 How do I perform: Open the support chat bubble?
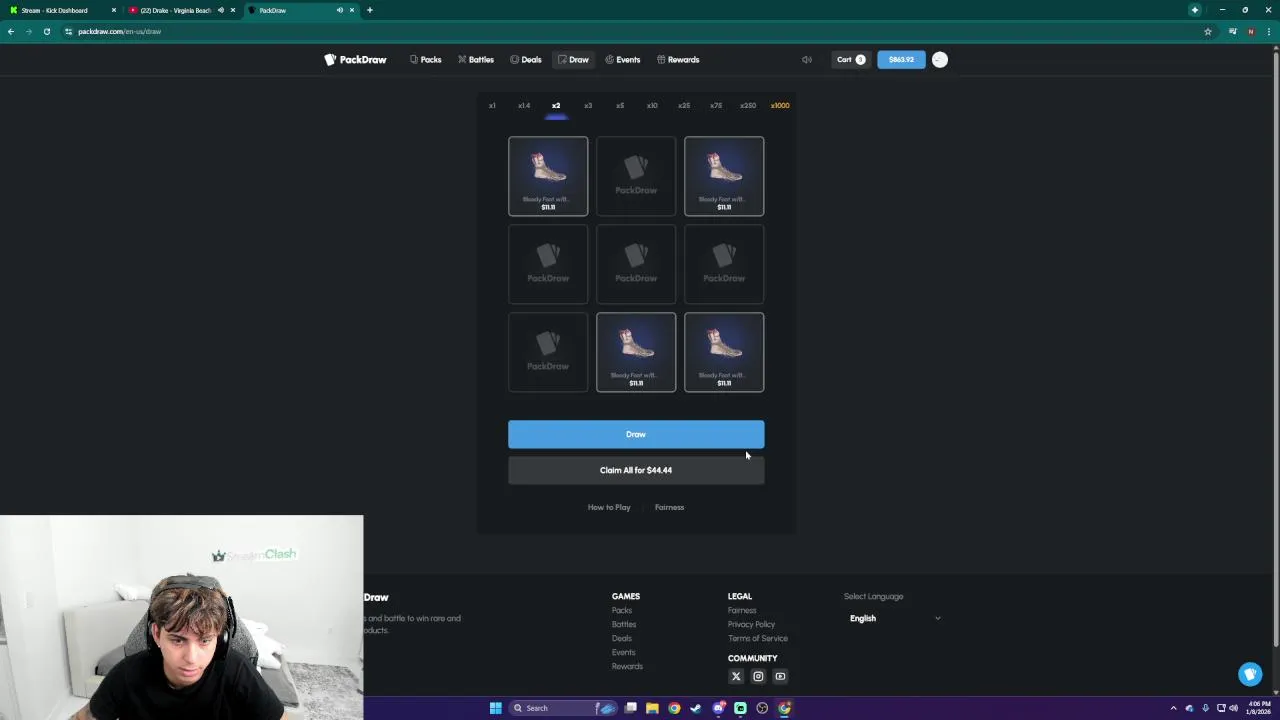point(1250,675)
